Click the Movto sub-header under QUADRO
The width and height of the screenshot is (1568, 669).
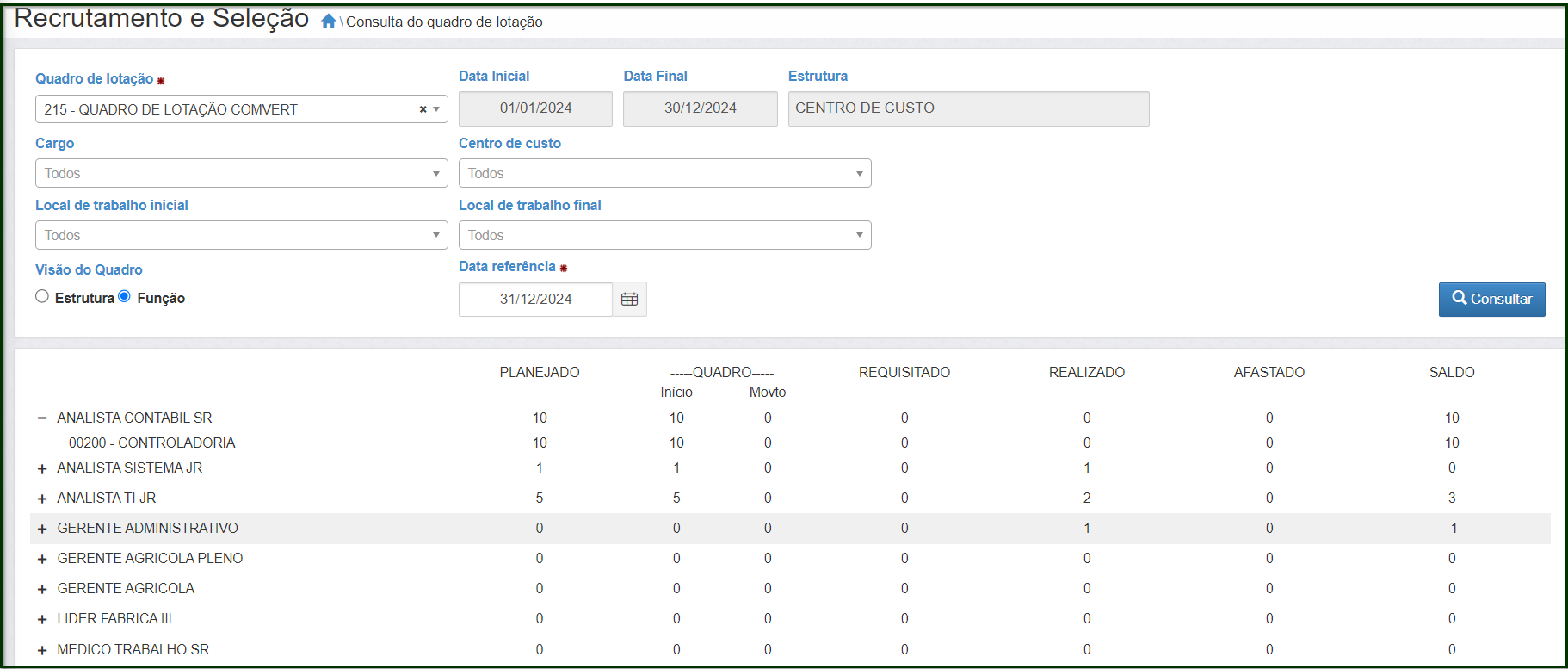(768, 392)
